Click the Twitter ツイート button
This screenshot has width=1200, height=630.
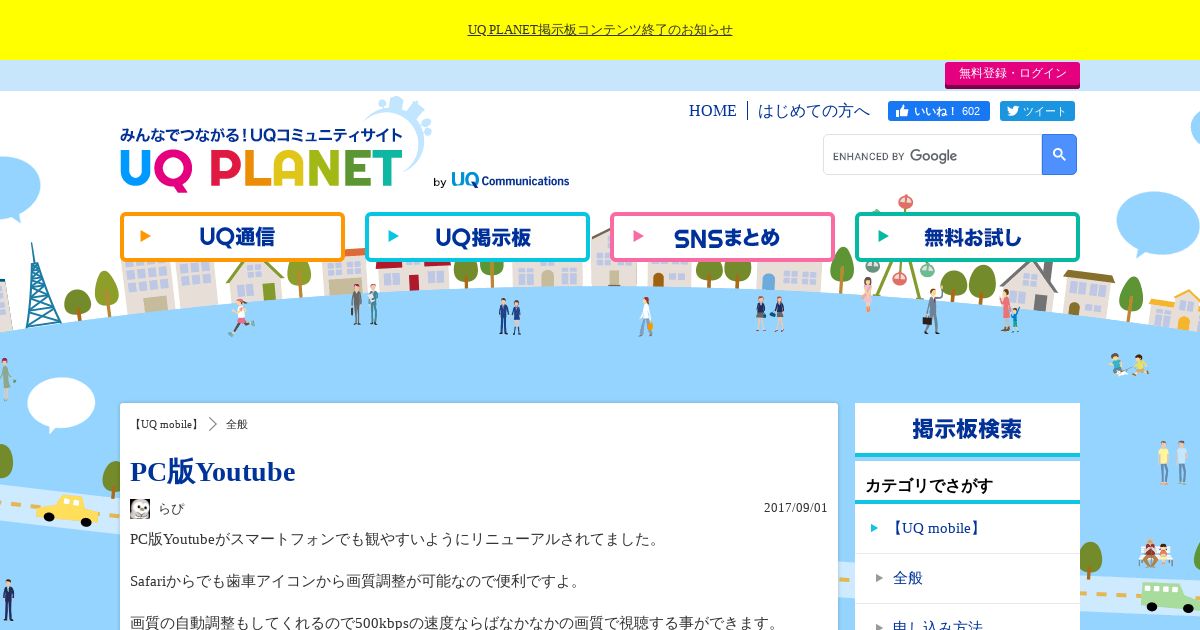tap(1037, 111)
